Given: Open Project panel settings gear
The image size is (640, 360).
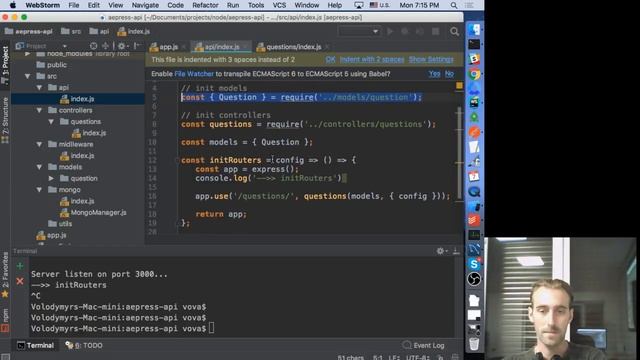Looking at the screenshot, I should (x=122, y=46).
